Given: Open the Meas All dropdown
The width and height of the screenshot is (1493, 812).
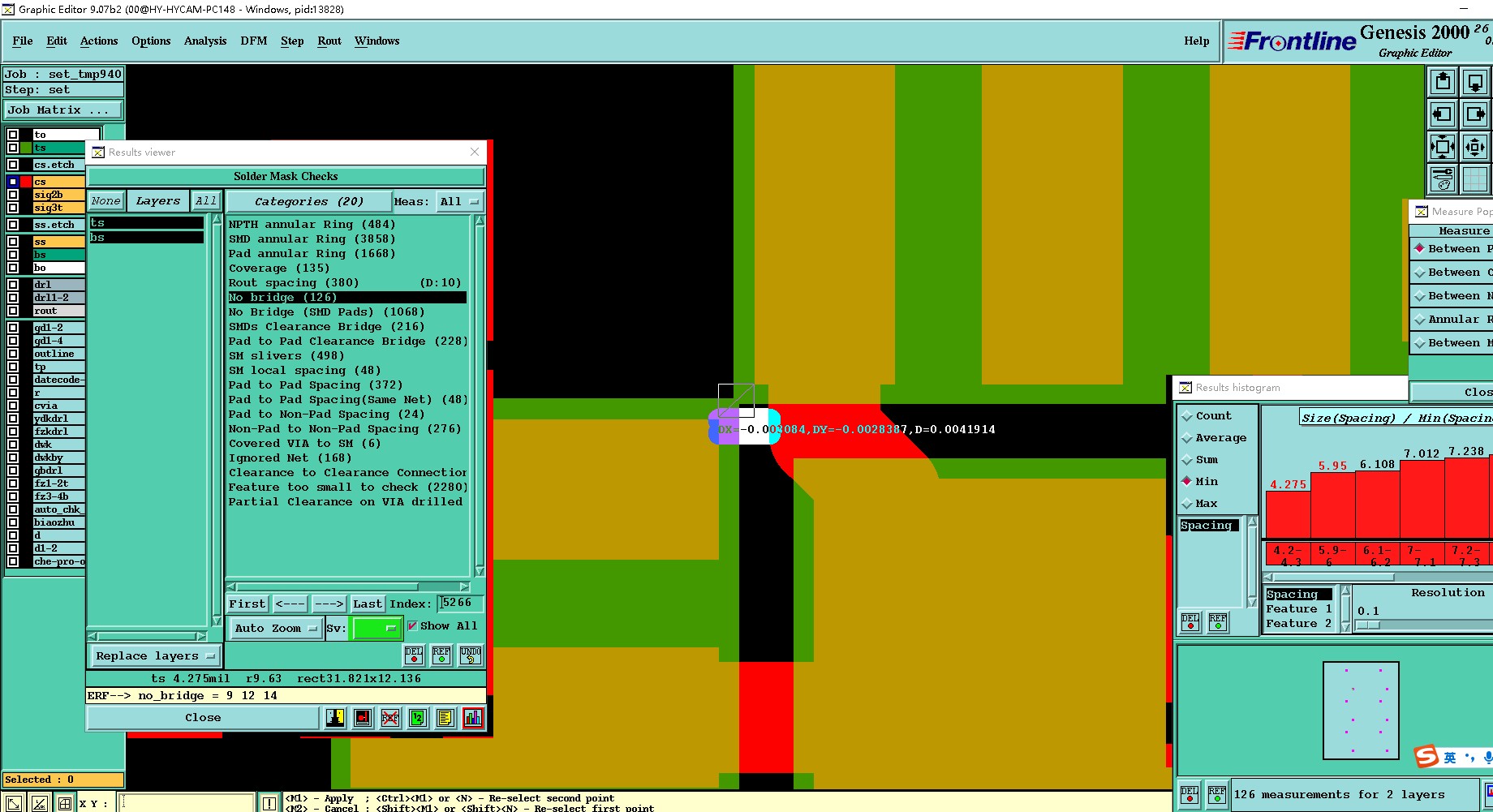Looking at the screenshot, I should (x=459, y=201).
